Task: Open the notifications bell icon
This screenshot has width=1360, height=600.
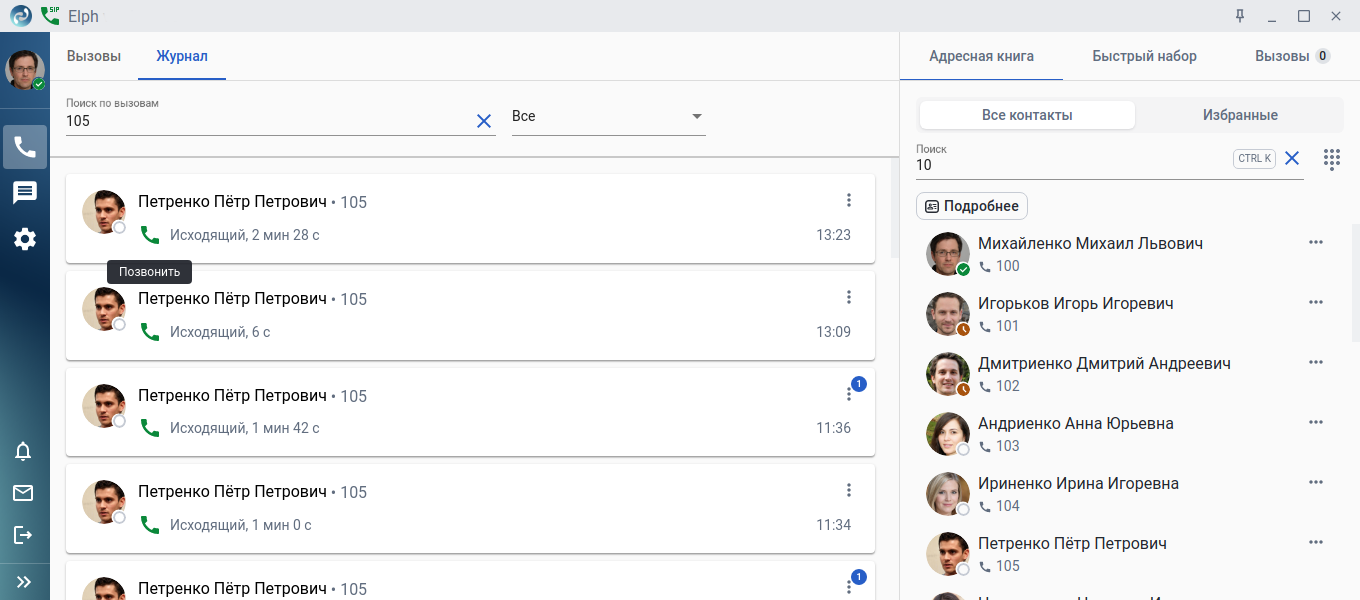Action: [x=23, y=451]
